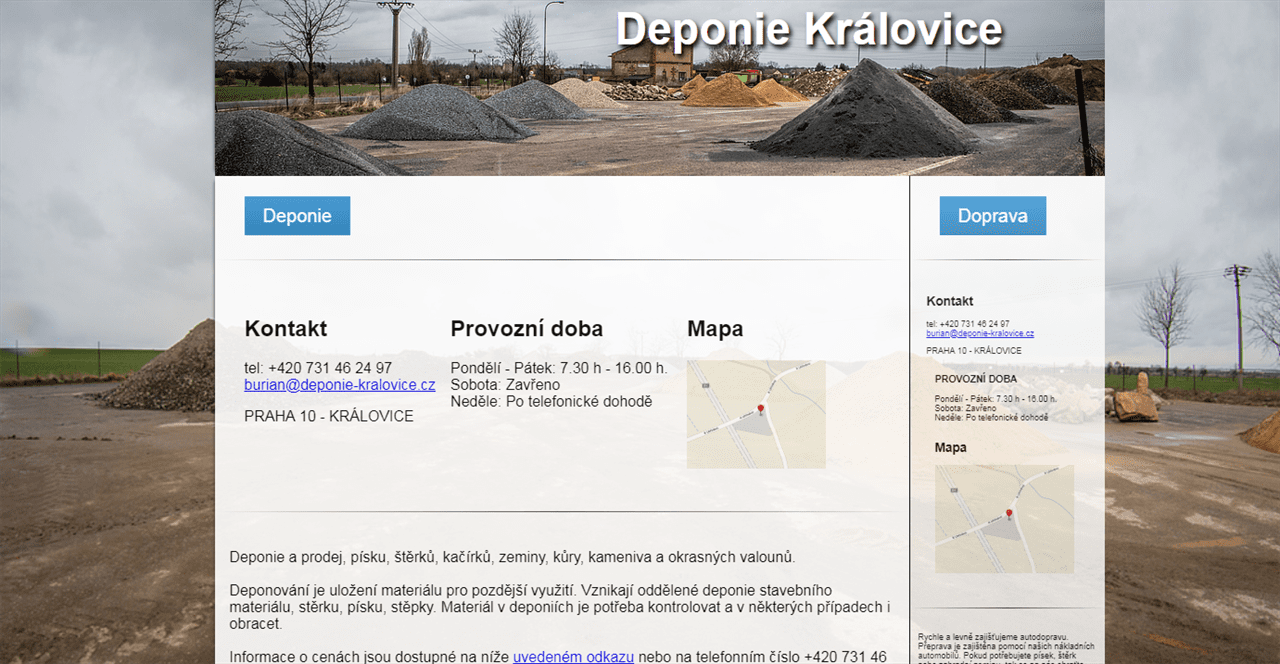Image resolution: width=1280 pixels, height=664 pixels.
Task: Click sidebar text 'Rychle a levně zajišťujeme autodopravu'
Action: pos(993,637)
